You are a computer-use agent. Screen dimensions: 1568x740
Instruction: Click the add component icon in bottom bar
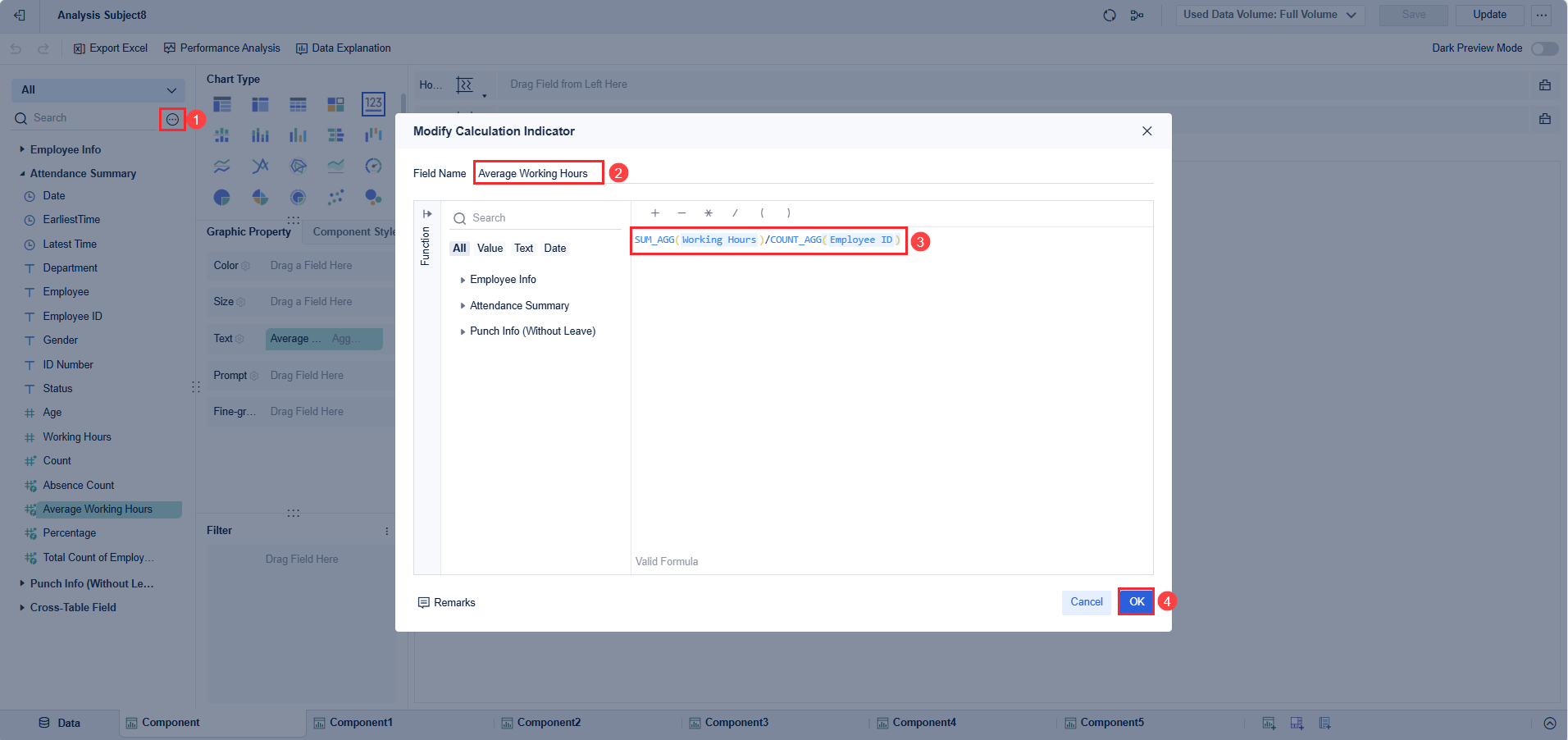coord(1269,723)
